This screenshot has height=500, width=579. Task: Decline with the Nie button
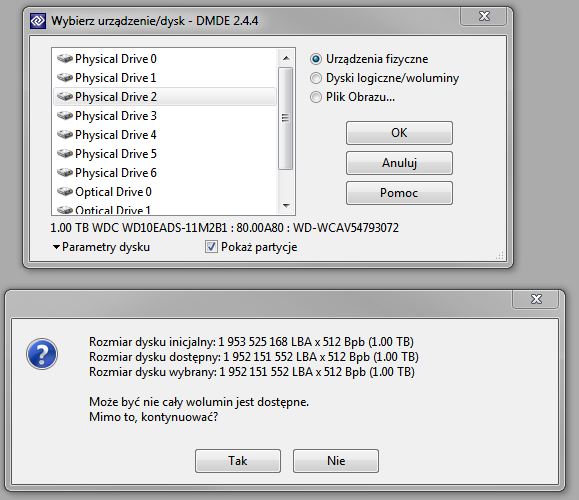point(336,460)
